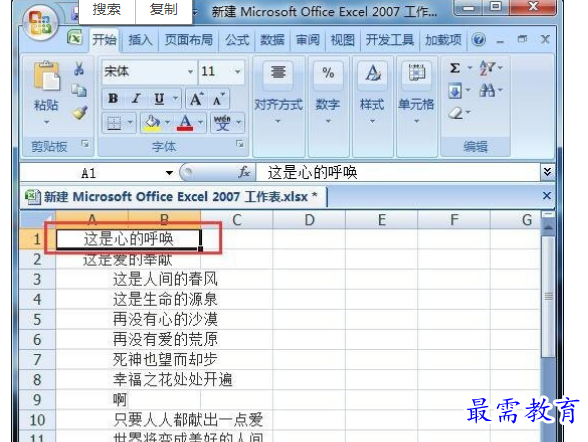Cut selection with scissors icon
588x442 pixels.
(x=79, y=69)
